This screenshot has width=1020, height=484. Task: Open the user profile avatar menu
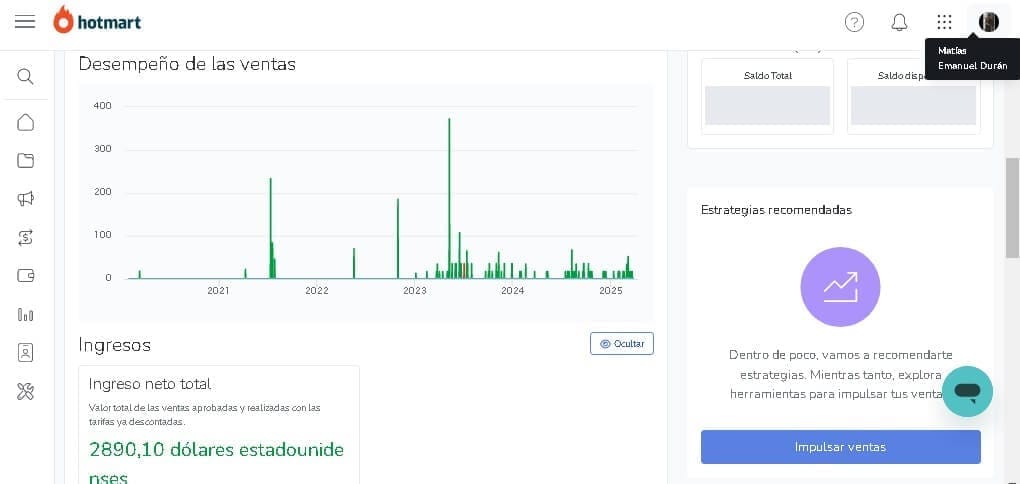tap(989, 22)
